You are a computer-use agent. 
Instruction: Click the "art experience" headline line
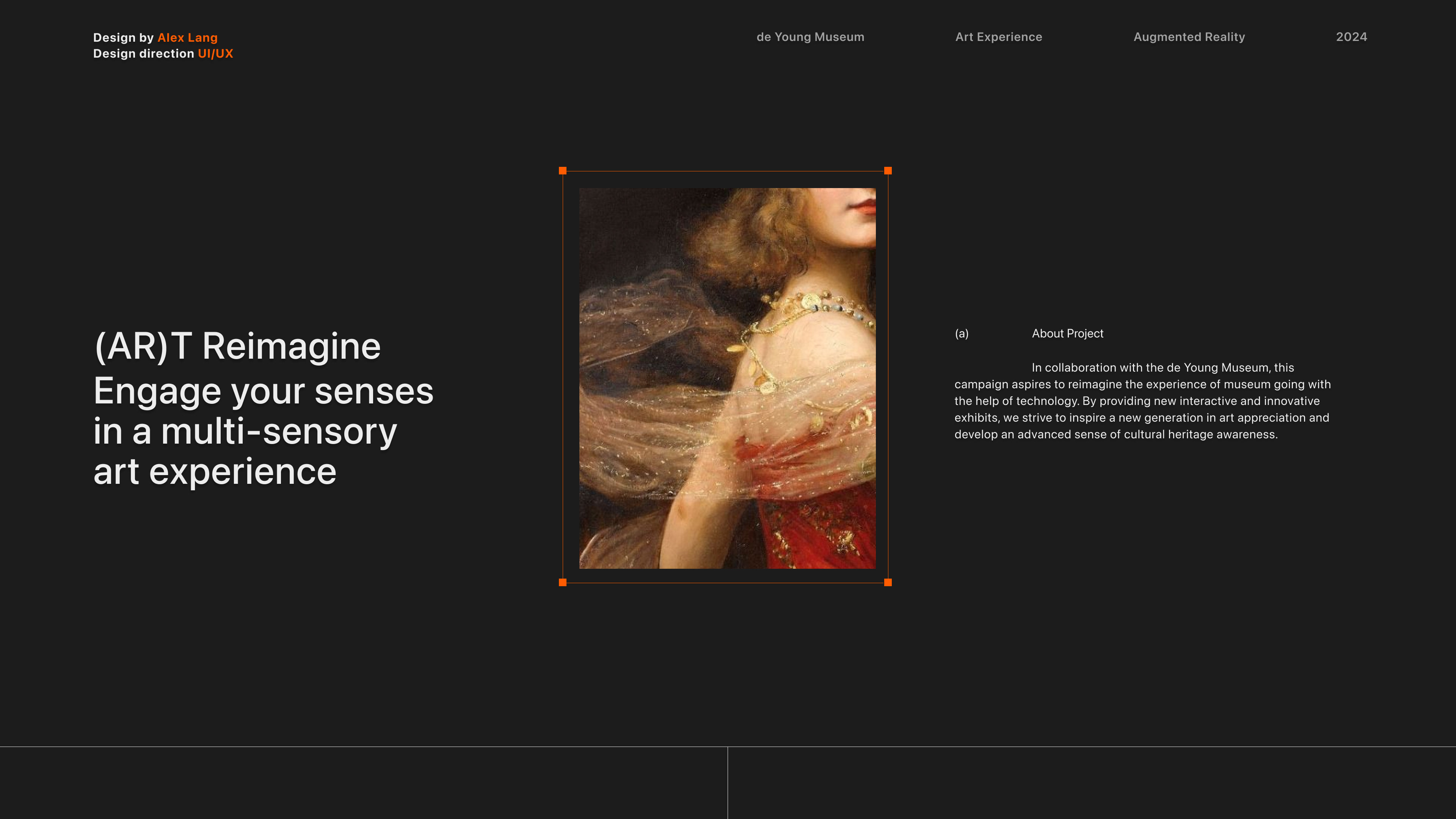coord(215,471)
